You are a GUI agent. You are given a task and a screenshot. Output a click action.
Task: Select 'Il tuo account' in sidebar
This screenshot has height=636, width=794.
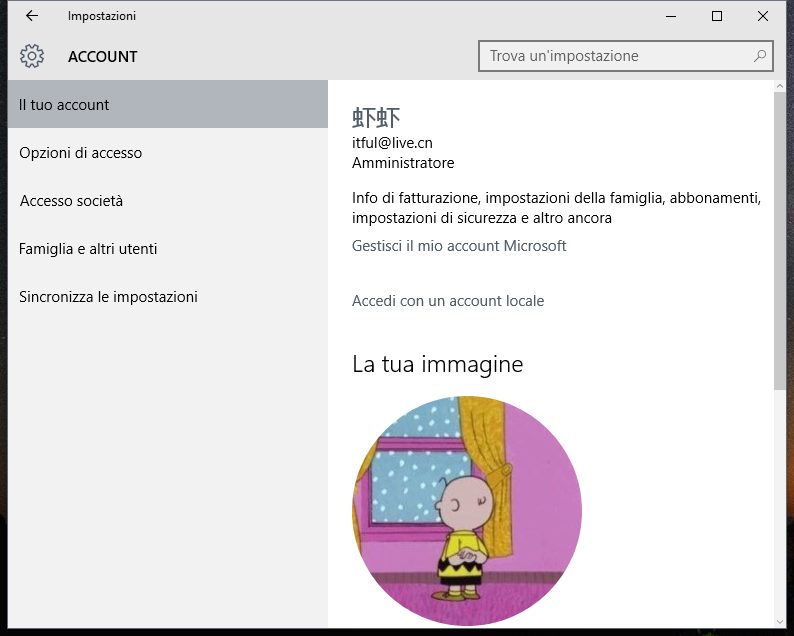pyautogui.click(x=65, y=105)
